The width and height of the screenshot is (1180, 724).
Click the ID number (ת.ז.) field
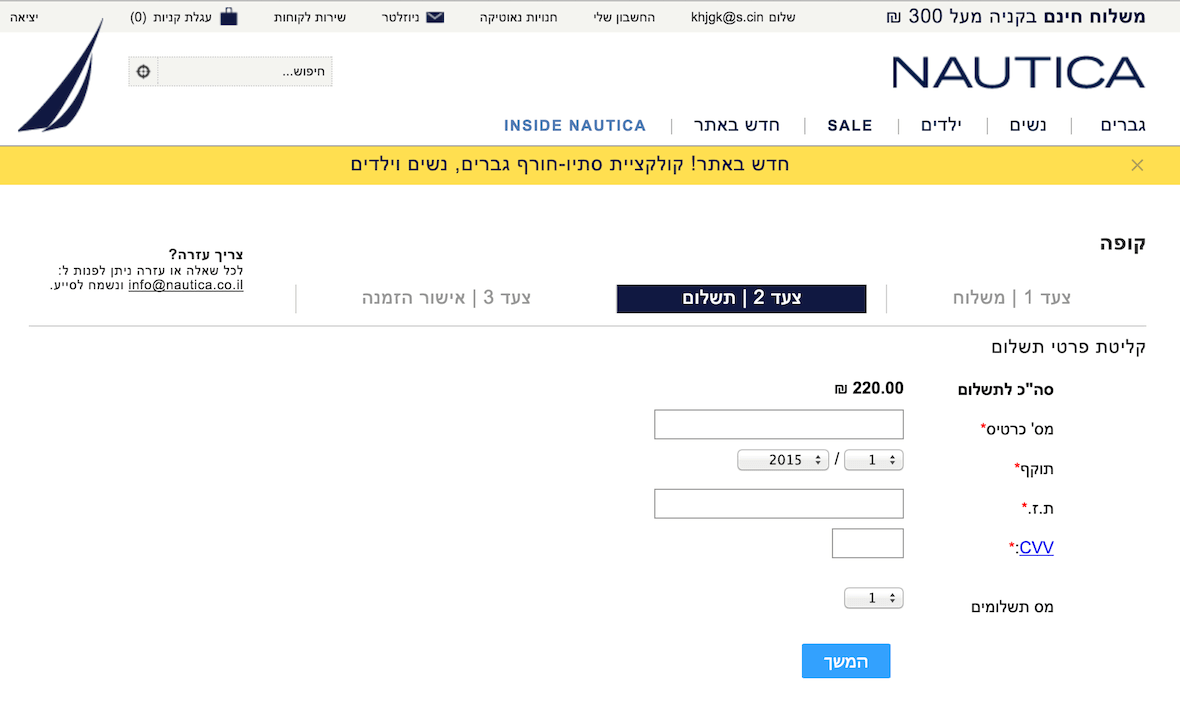coord(779,504)
